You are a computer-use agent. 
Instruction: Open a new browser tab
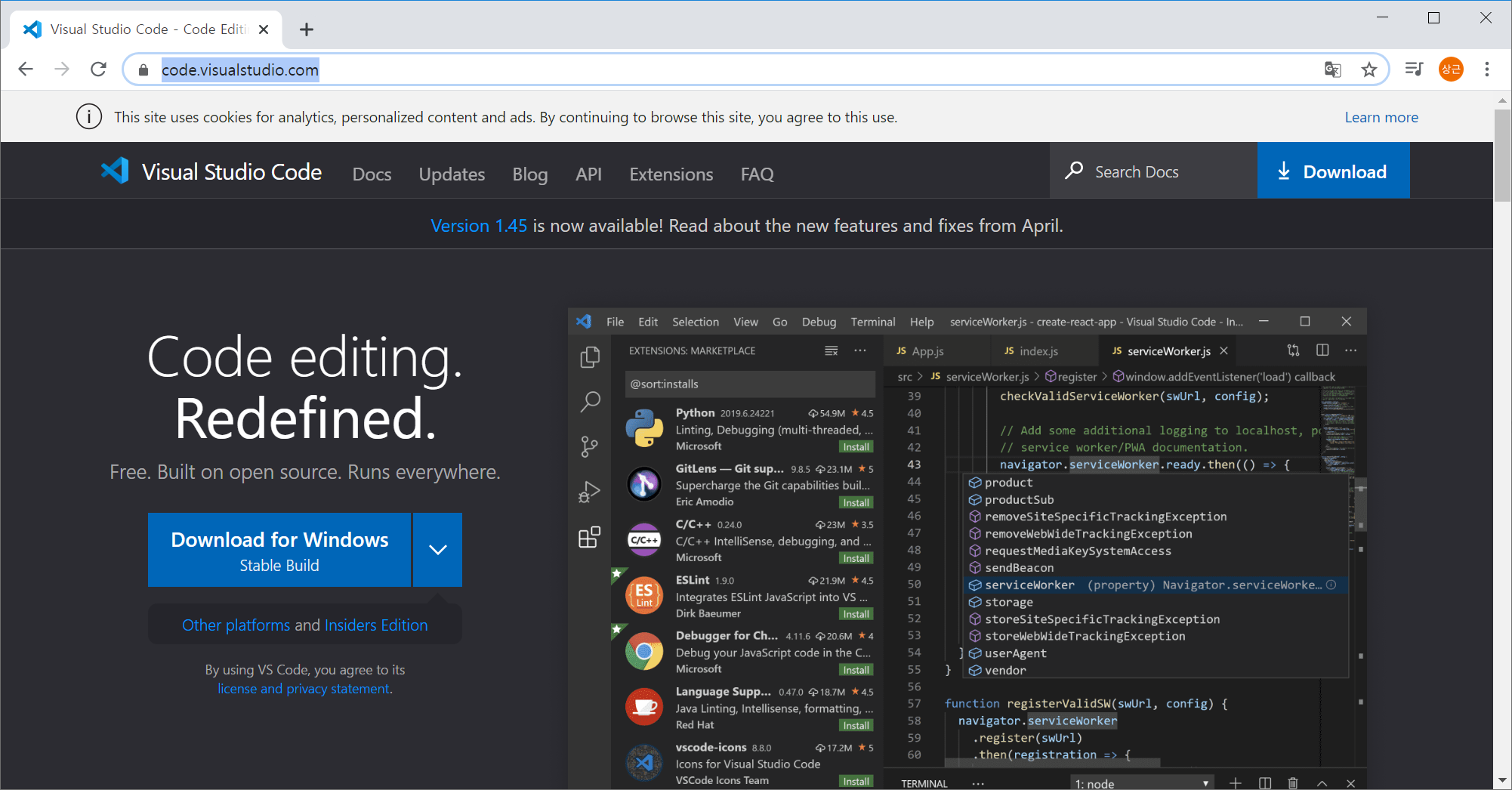(306, 29)
